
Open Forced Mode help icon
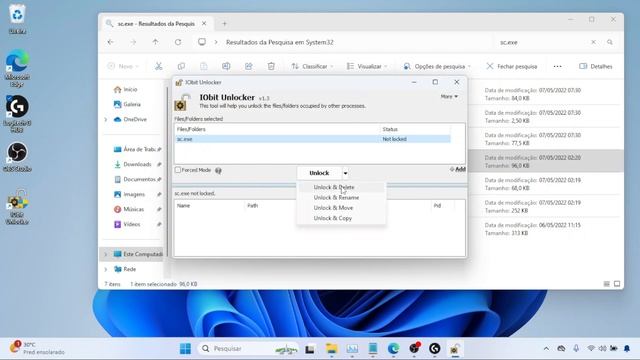(x=218, y=171)
